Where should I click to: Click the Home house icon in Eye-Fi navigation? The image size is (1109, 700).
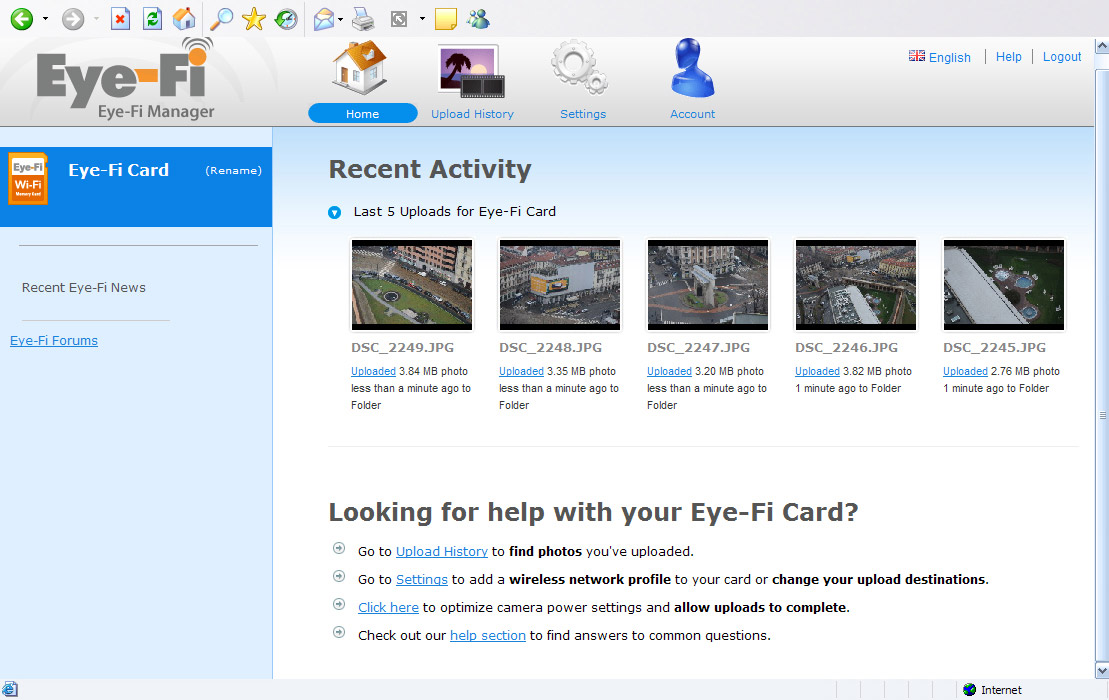pyautogui.click(x=360, y=67)
